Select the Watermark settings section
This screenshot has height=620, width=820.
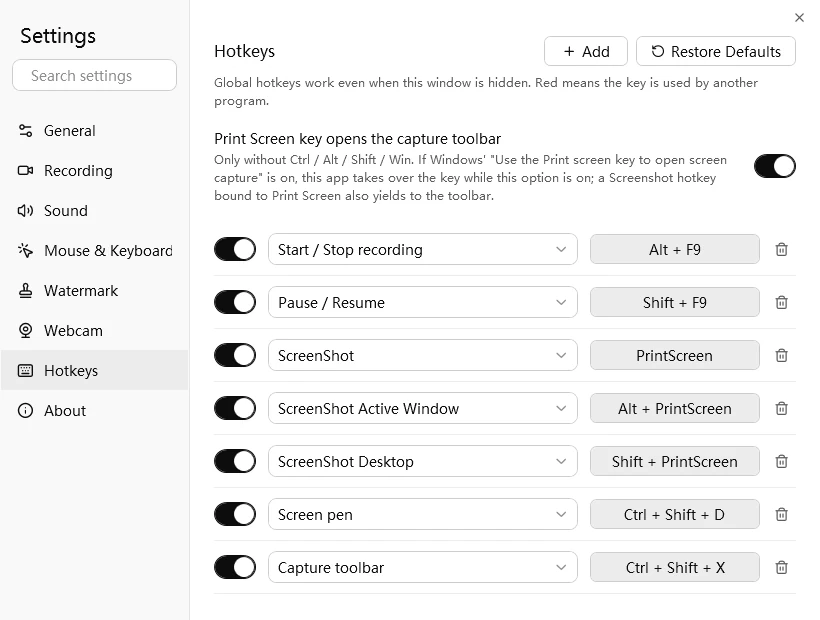pyautogui.click(x=94, y=290)
